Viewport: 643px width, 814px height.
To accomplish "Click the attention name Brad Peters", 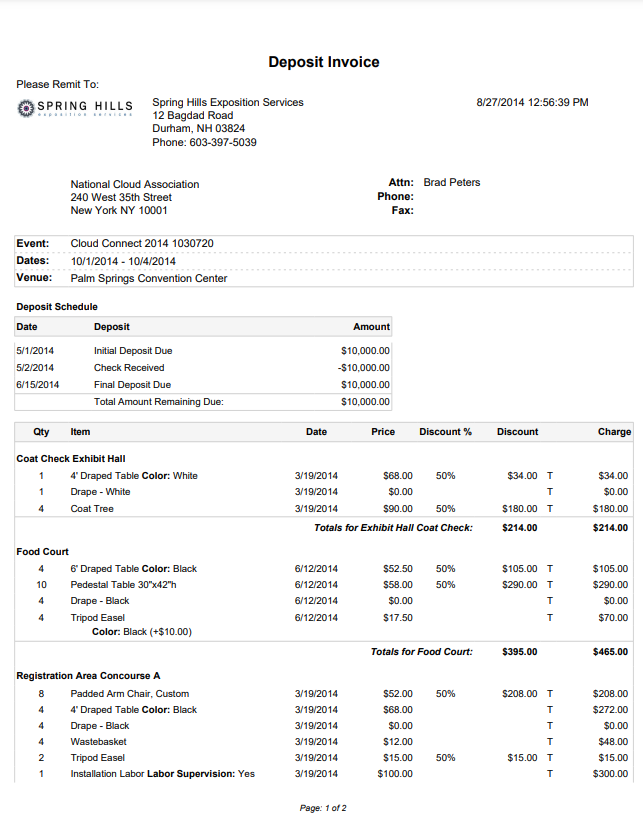I will (452, 182).
